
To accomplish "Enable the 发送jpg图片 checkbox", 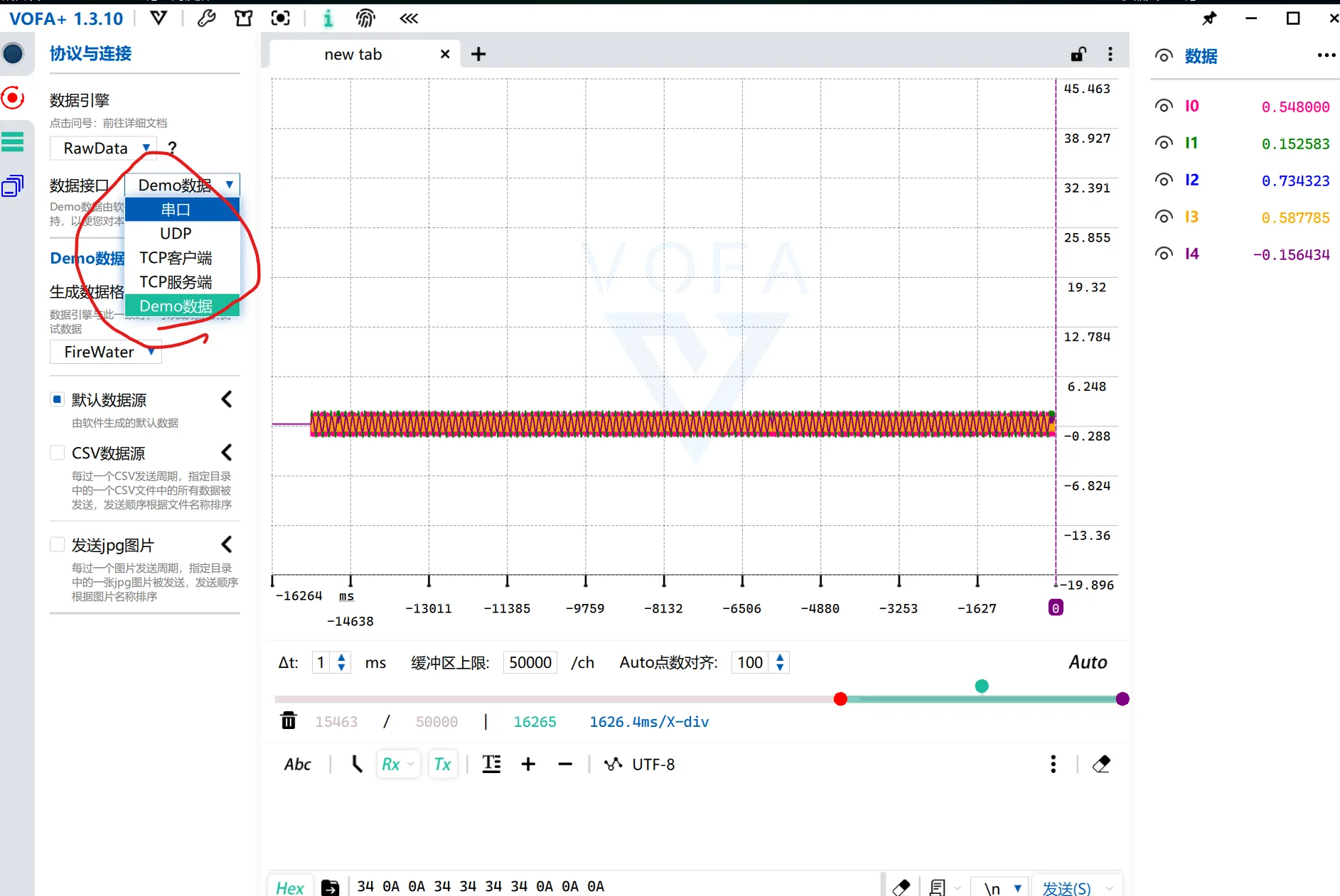I will (x=57, y=544).
